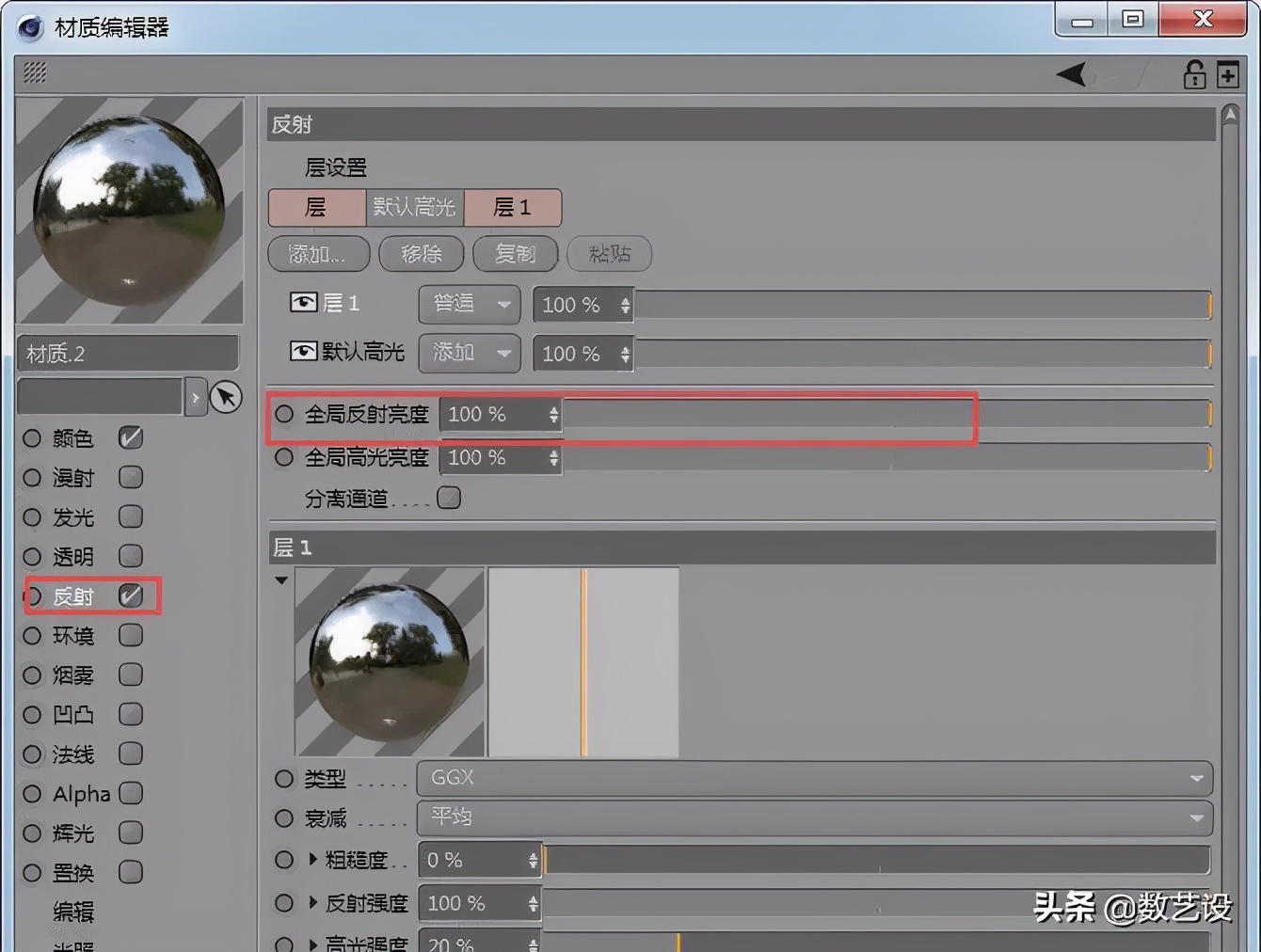
Task: Click the 复制 button
Action: point(516,254)
